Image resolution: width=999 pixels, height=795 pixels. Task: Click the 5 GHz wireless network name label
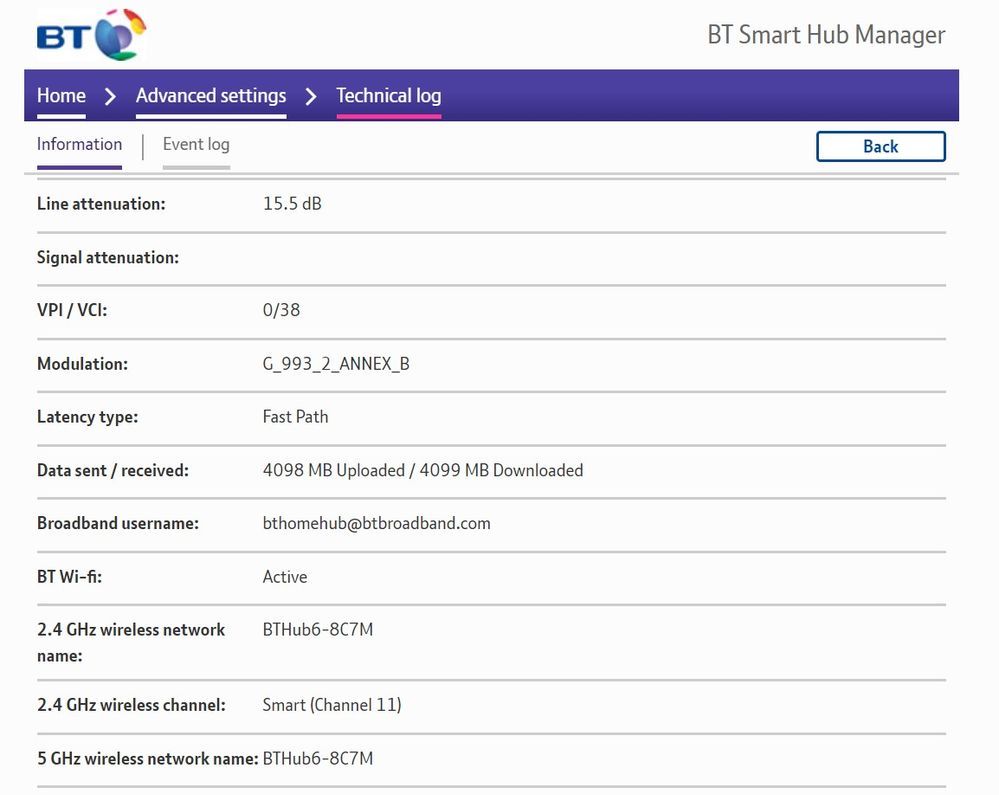coord(148,759)
